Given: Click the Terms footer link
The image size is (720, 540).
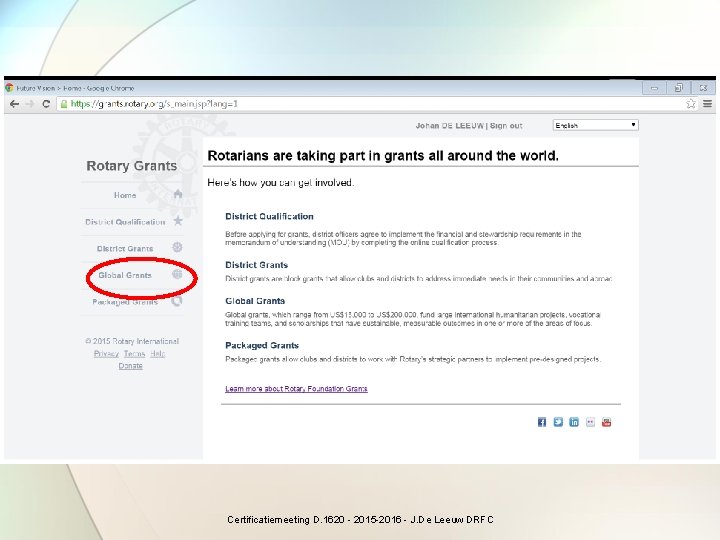Looking at the screenshot, I should coord(135,354).
